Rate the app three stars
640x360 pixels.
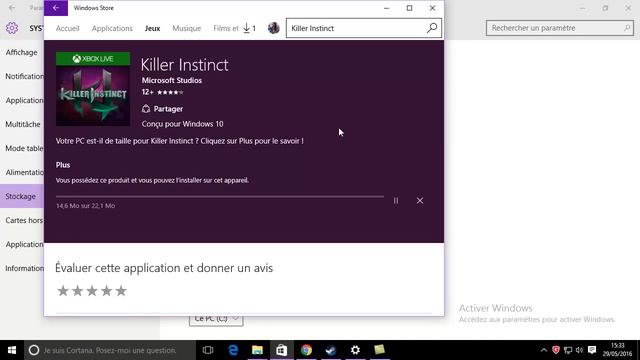point(92,291)
